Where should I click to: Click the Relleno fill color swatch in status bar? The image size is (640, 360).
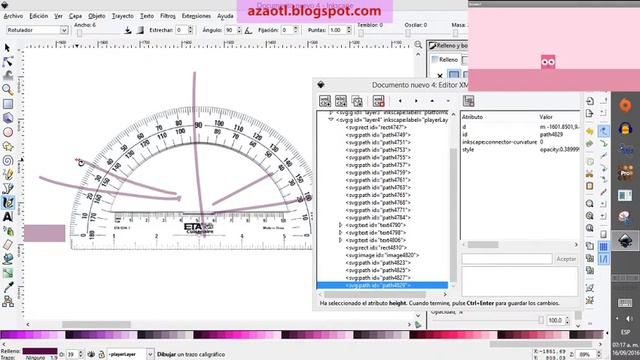[x=40, y=351]
